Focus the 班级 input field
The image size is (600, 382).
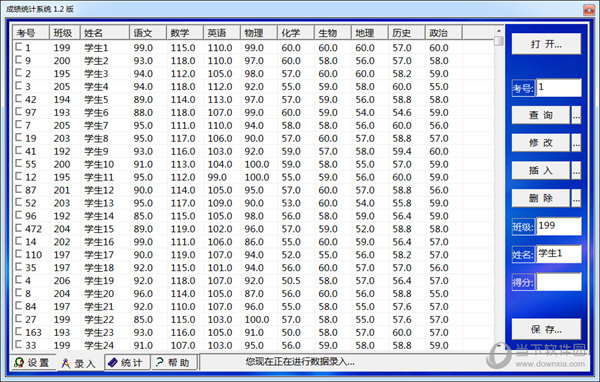click(559, 226)
